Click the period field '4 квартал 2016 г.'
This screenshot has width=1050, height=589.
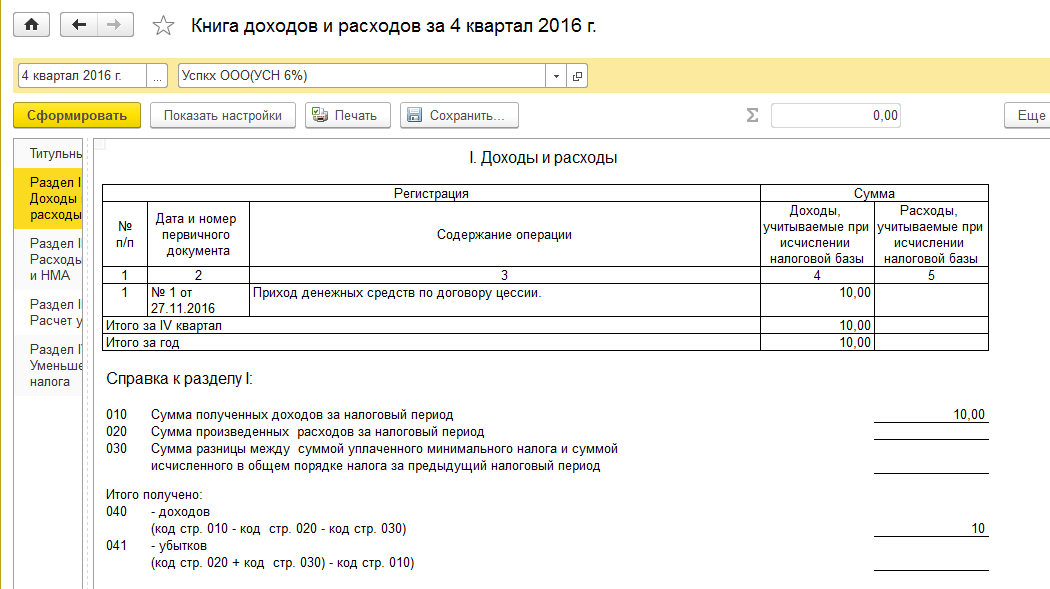[x=82, y=76]
